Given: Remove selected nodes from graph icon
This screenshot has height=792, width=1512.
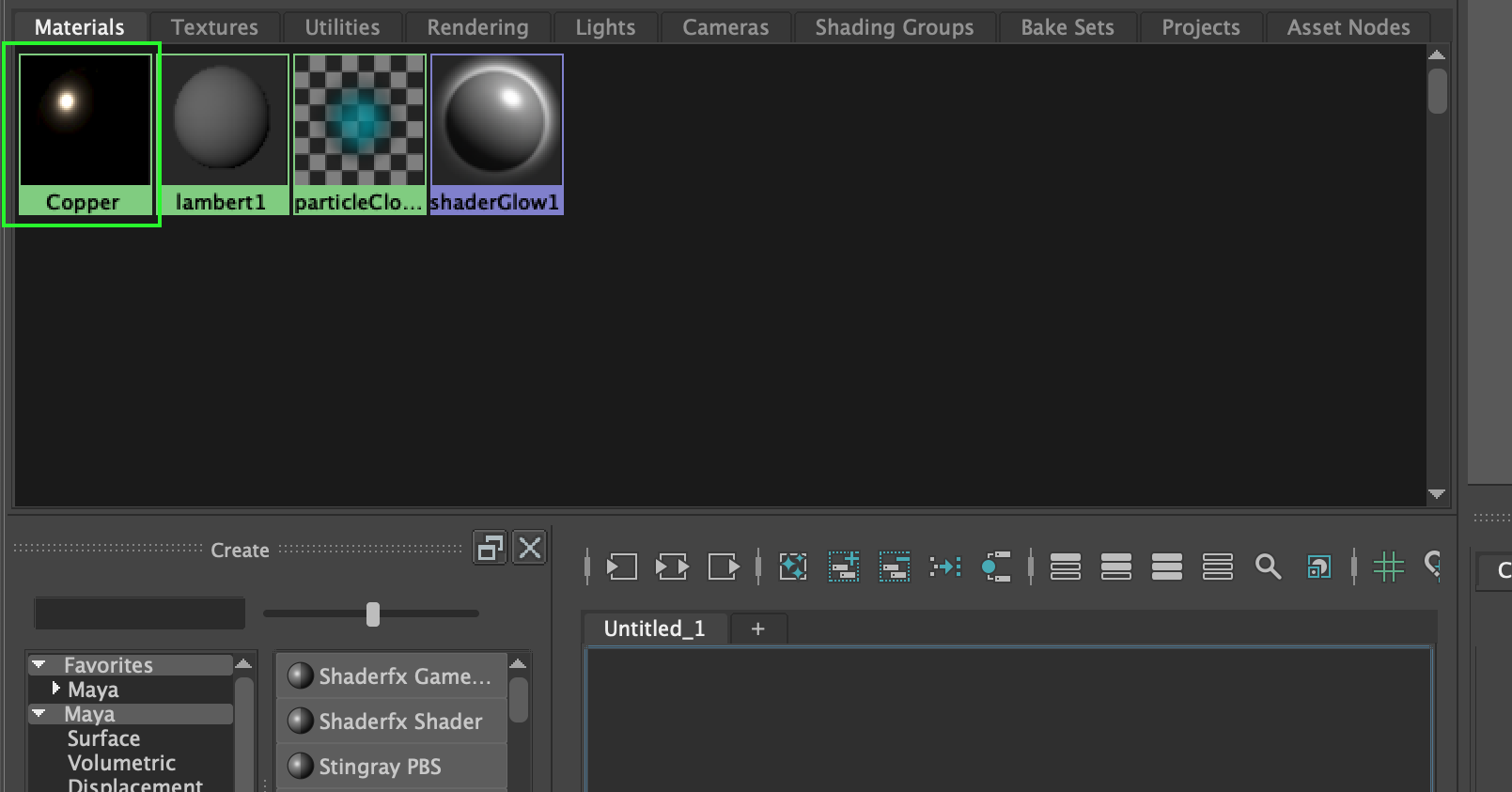Looking at the screenshot, I should pyautogui.click(x=895, y=567).
